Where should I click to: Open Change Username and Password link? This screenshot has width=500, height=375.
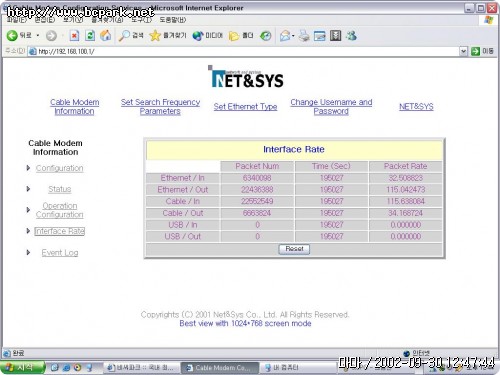point(331,107)
